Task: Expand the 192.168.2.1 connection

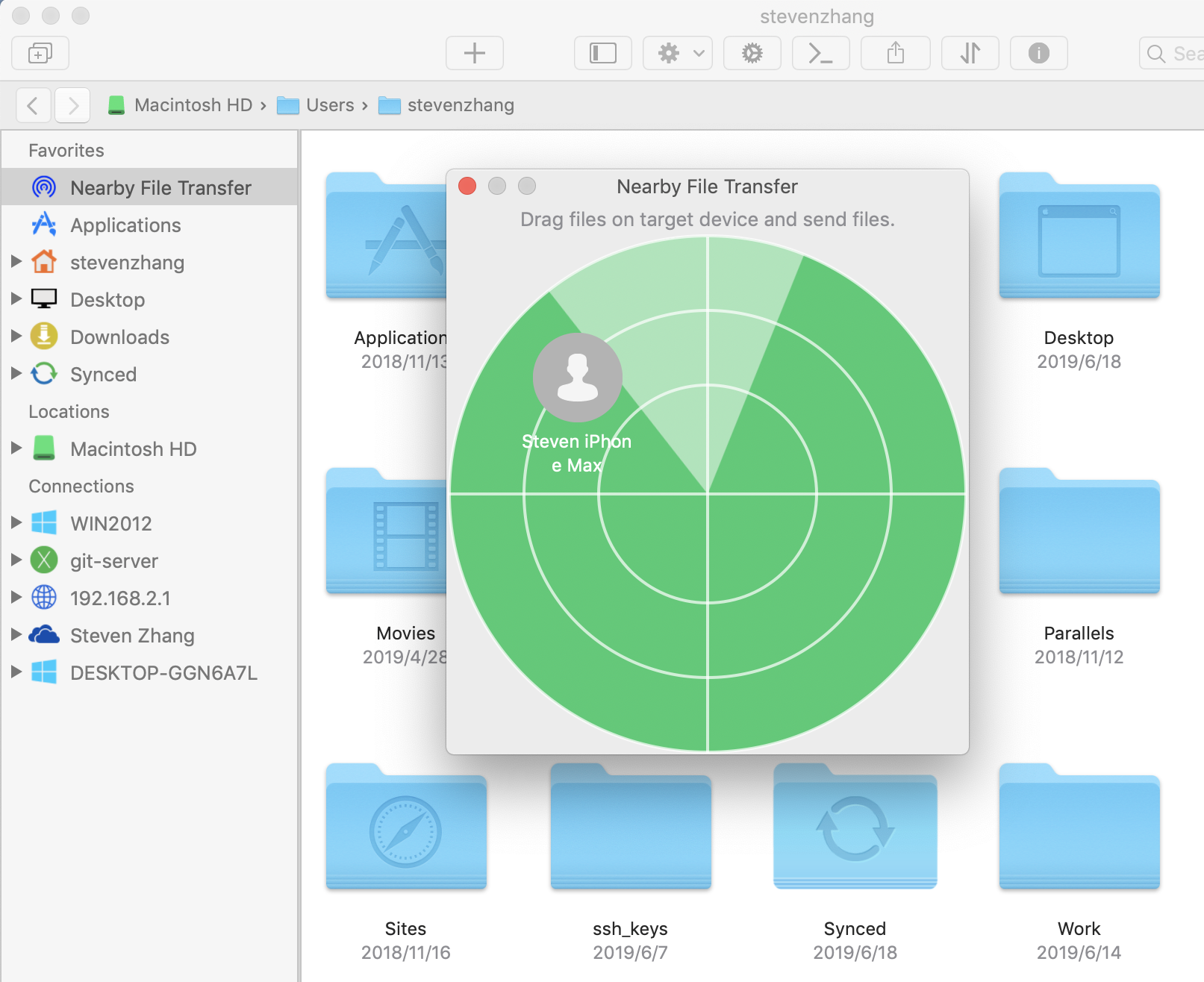Action: (16, 597)
